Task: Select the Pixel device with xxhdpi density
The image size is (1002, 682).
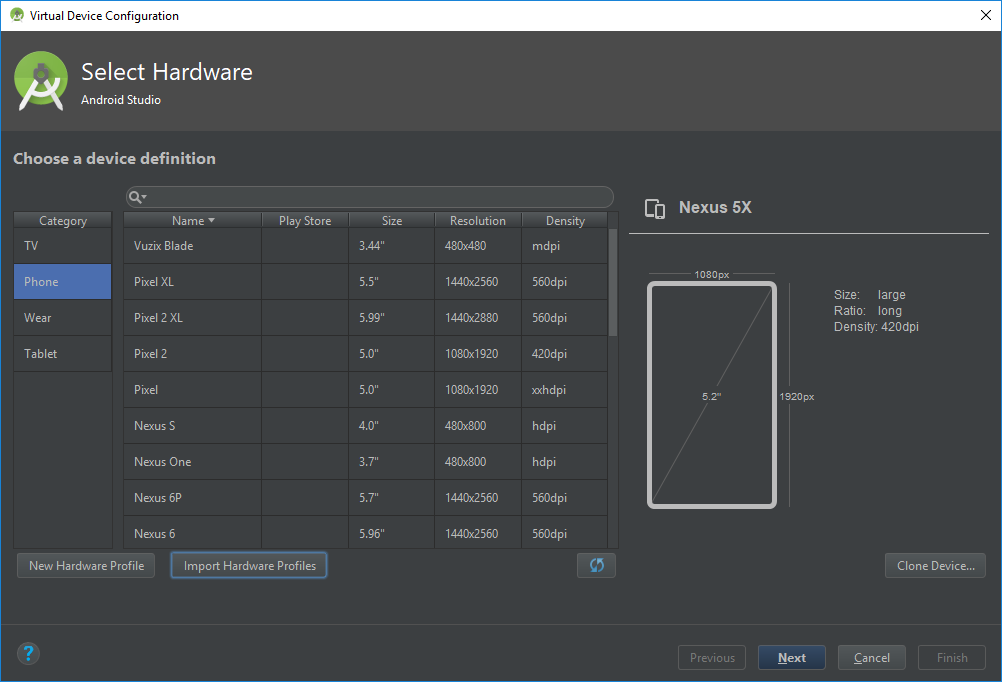Action: pyautogui.click(x=366, y=390)
